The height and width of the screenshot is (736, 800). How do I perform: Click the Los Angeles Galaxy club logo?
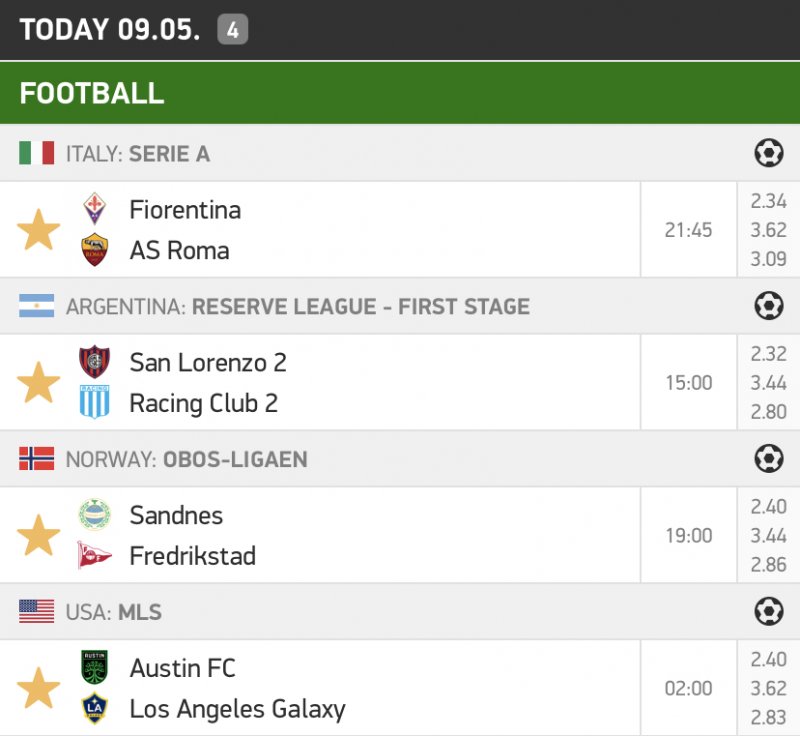(95, 709)
